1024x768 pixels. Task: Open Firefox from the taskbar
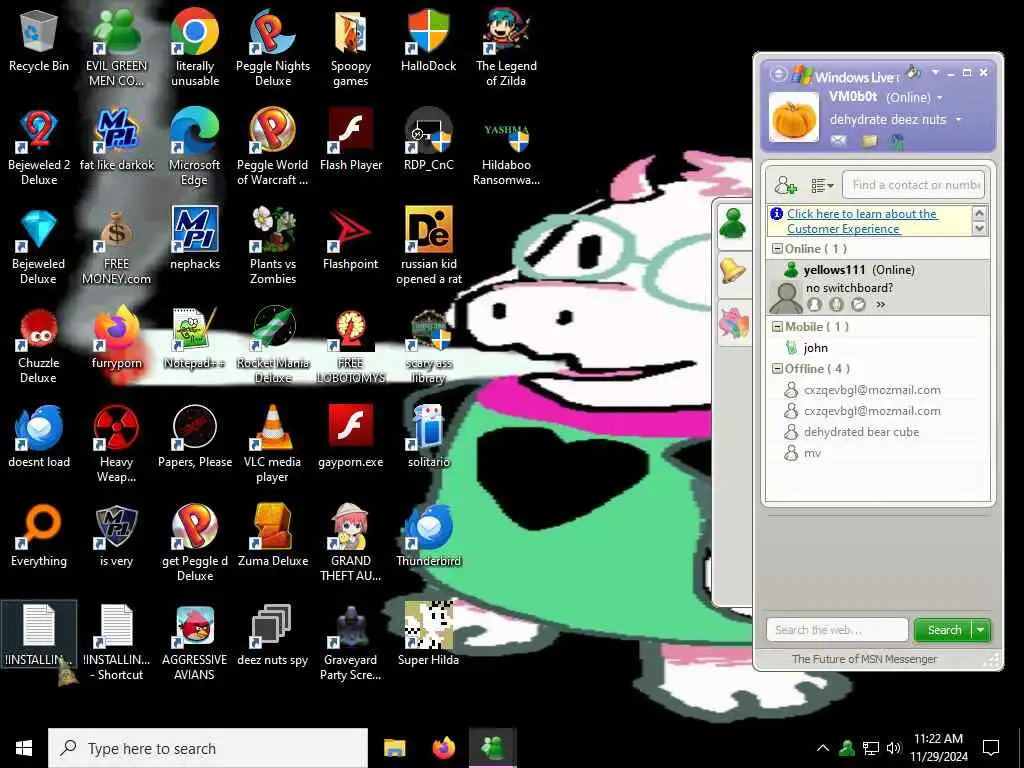coord(444,748)
